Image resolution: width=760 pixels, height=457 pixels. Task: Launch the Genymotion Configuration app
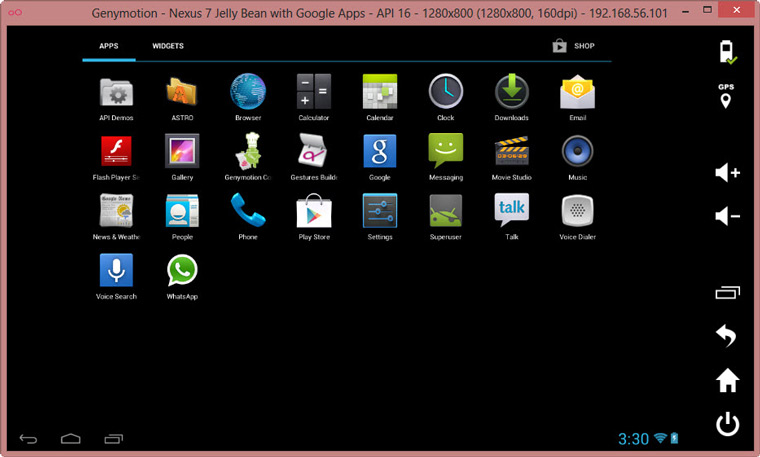(248, 158)
